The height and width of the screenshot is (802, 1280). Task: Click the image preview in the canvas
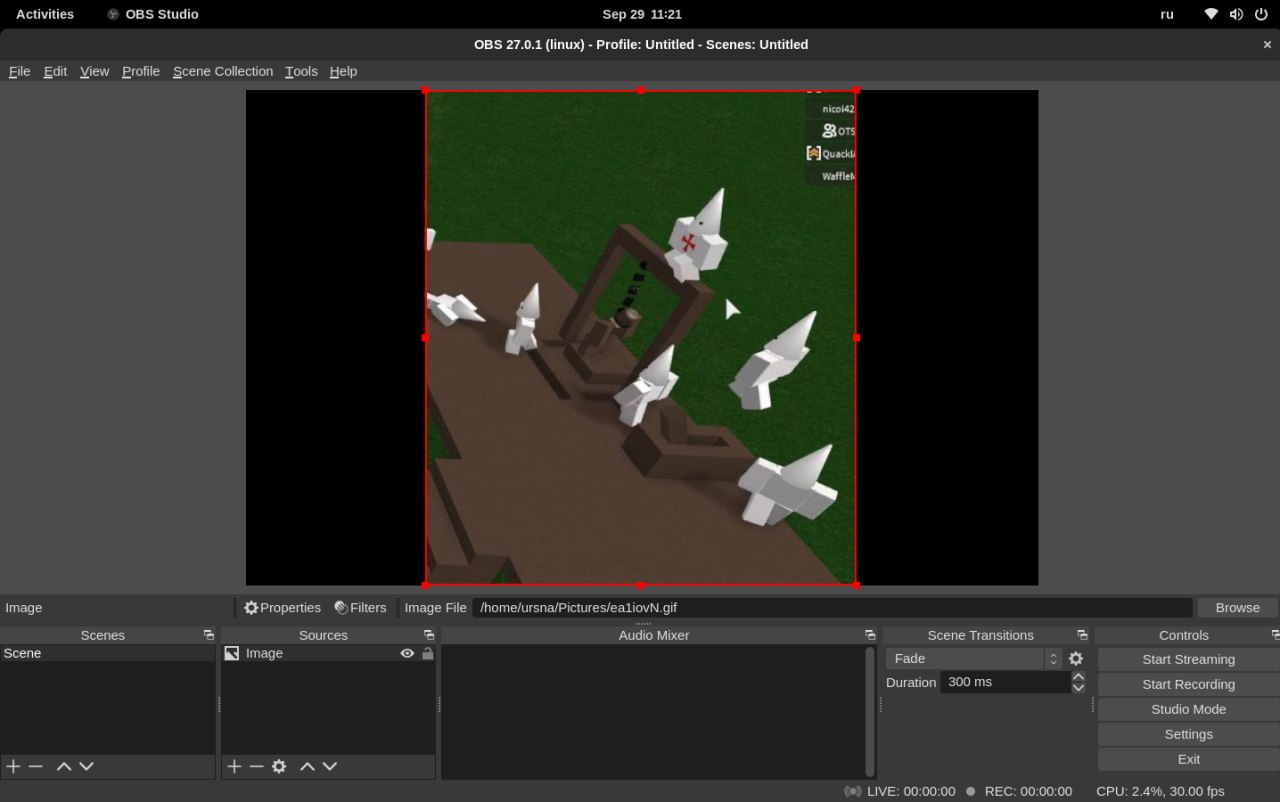click(x=641, y=338)
